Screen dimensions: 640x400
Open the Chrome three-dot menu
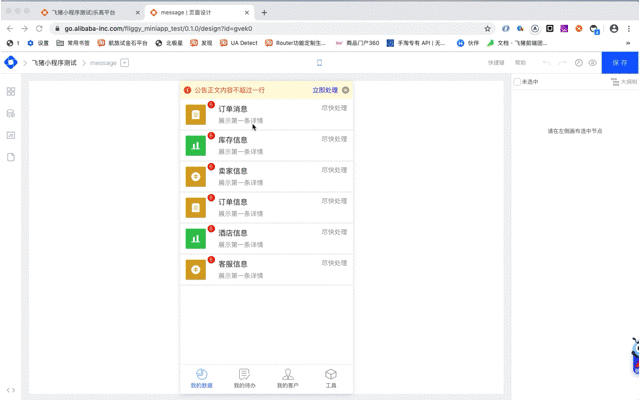tap(629, 29)
